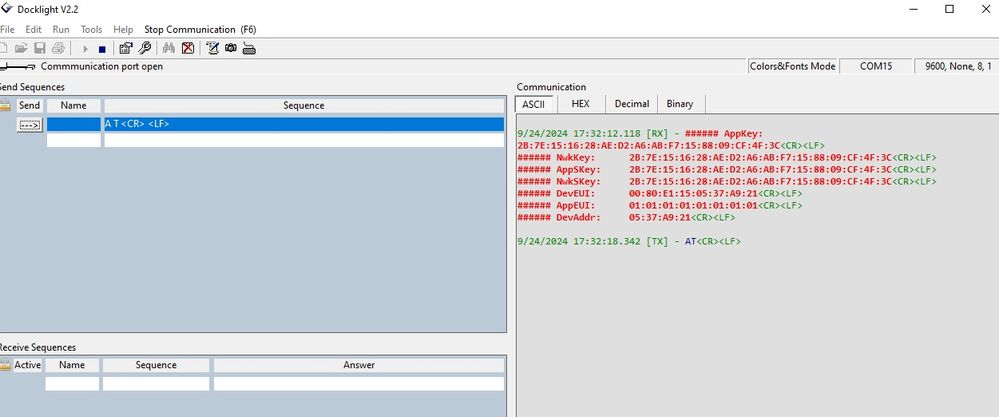Screen dimensions: 999x417
Task: Click the Receive Sequences Name column header
Action: click(72, 365)
